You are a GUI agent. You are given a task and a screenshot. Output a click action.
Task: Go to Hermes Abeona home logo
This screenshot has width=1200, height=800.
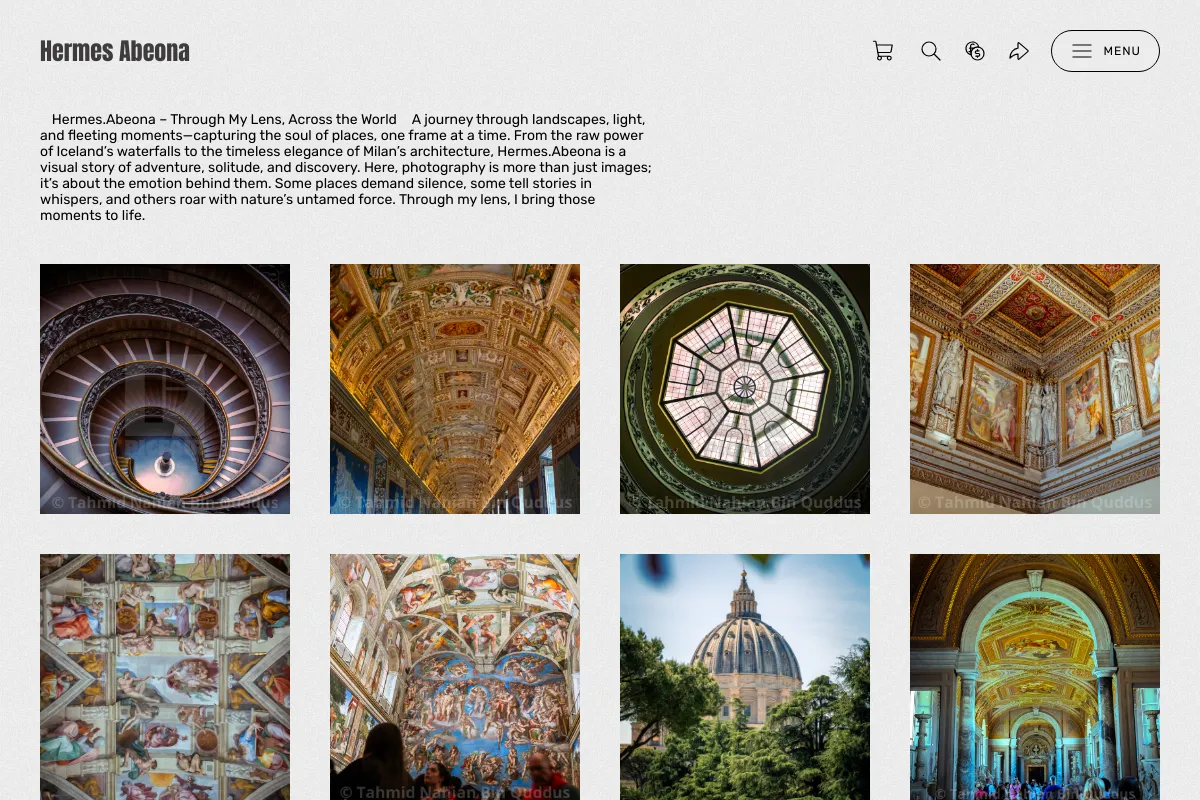coord(115,51)
